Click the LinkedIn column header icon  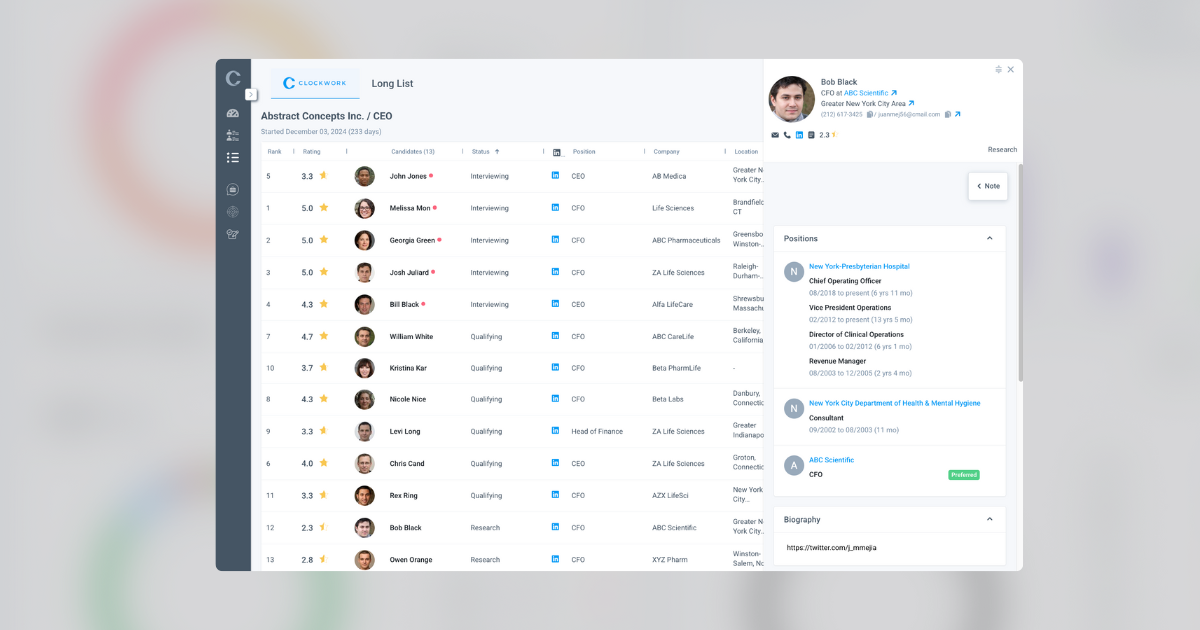point(557,152)
